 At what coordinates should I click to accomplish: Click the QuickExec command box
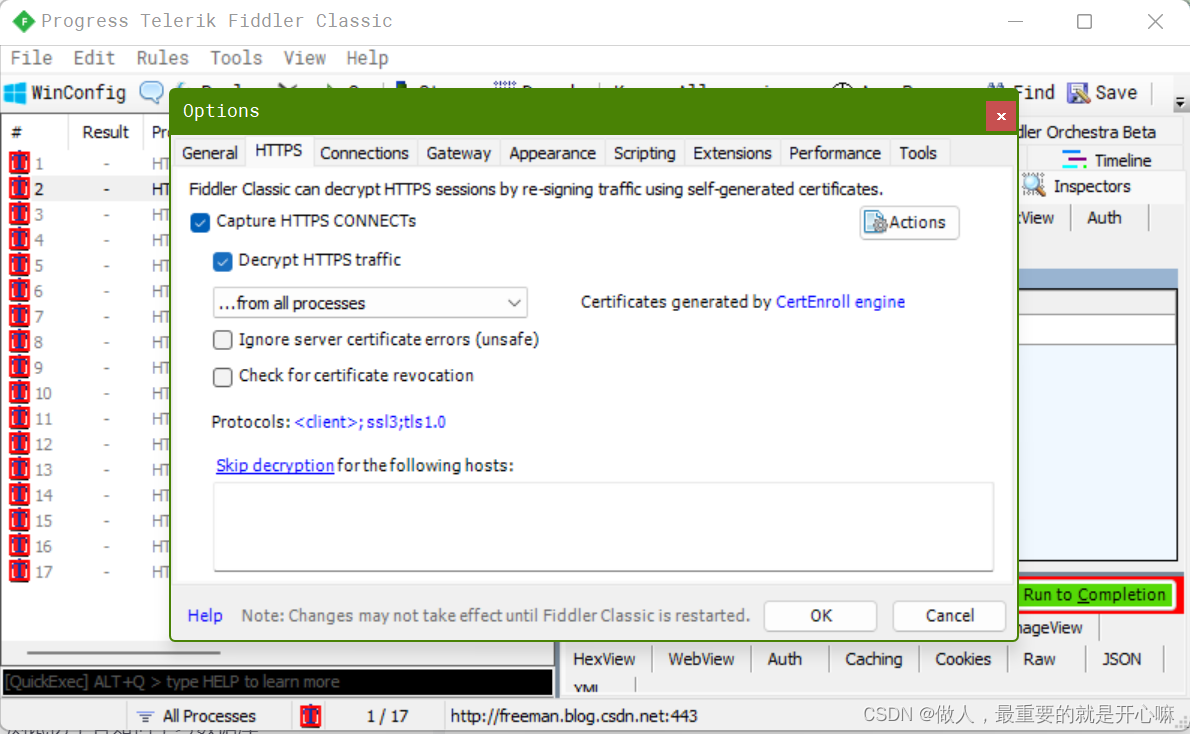tap(278, 682)
